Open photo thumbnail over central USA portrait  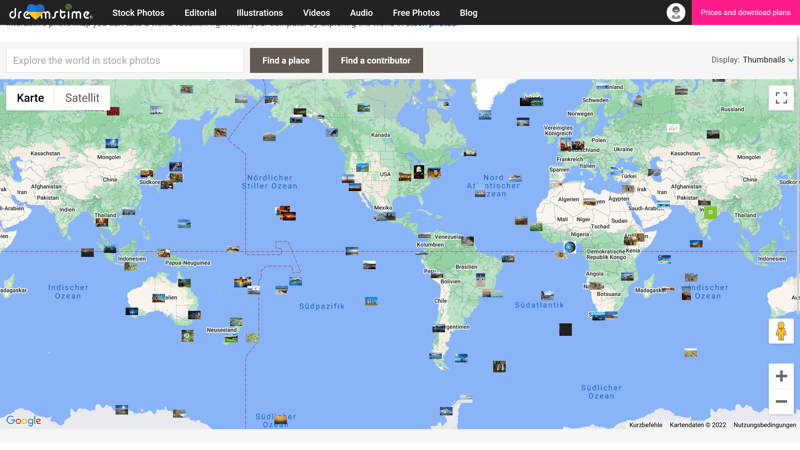pyautogui.click(x=418, y=171)
